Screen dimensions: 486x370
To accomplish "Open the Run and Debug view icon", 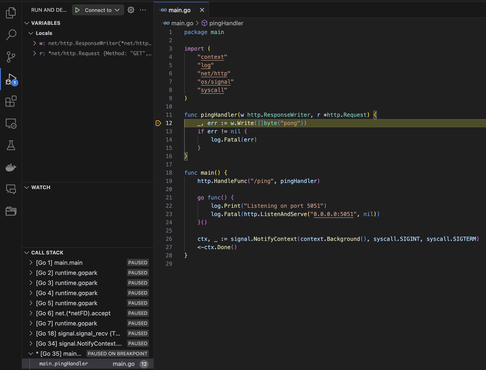I will 11,79.
